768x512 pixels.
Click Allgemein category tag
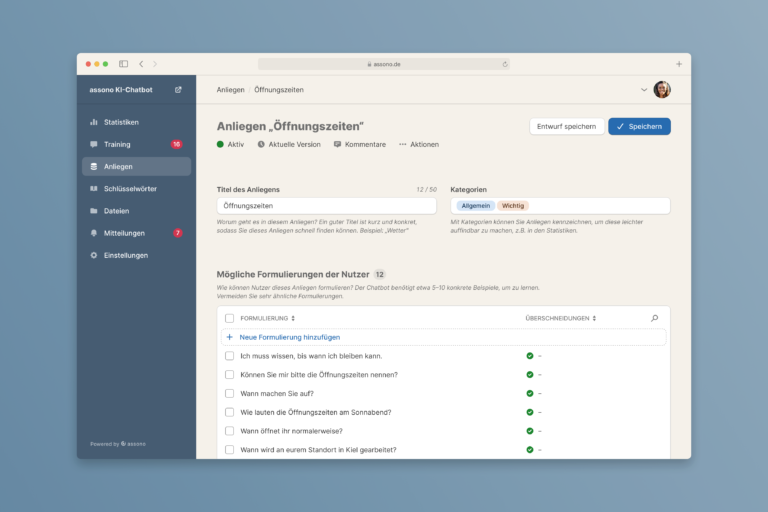[x=476, y=206]
